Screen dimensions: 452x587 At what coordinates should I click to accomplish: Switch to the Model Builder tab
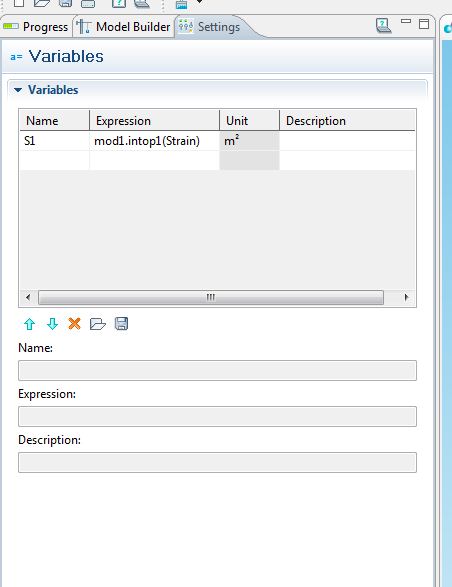(124, 27)
